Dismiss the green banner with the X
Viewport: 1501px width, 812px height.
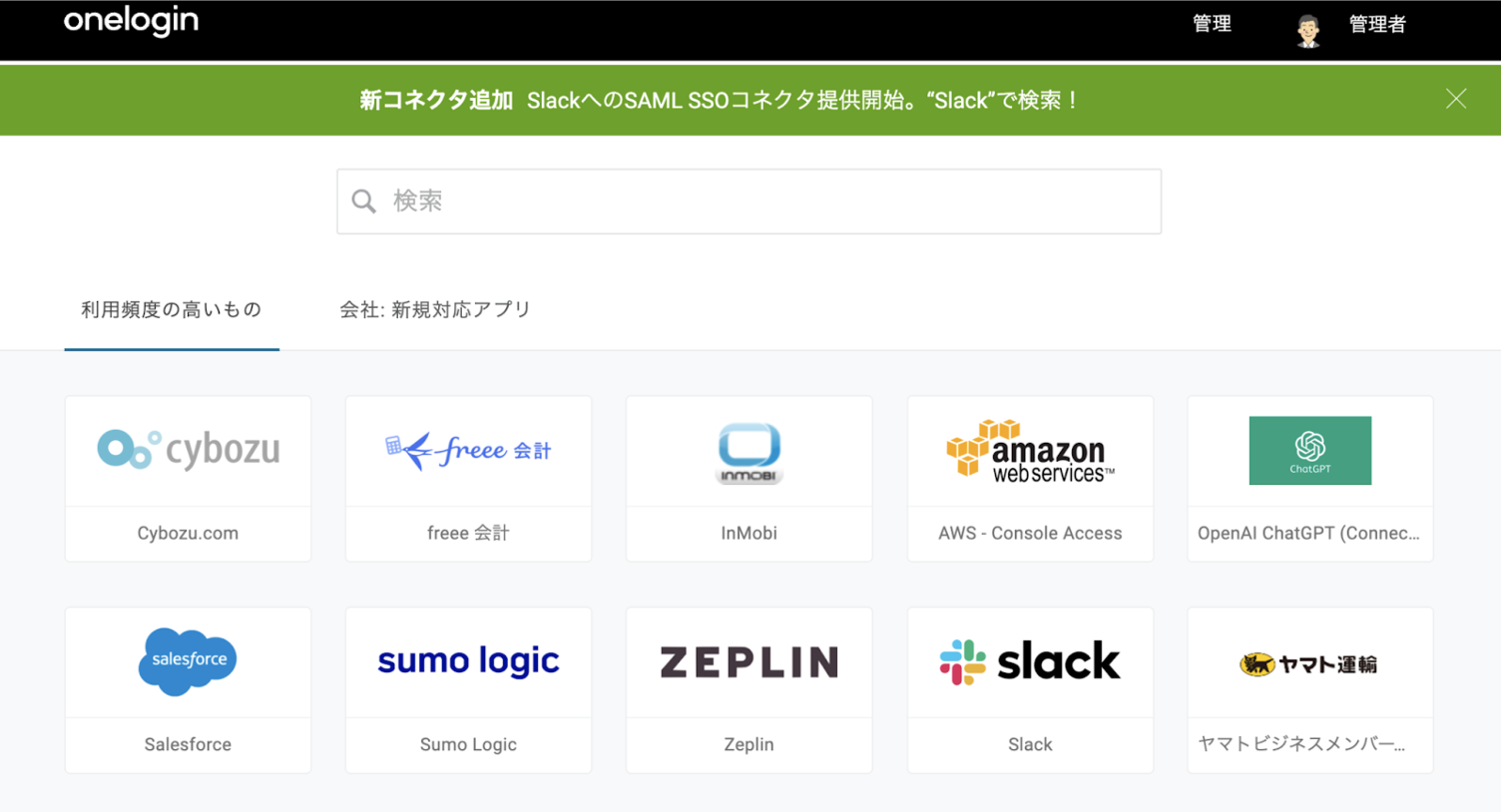[1456, 98]
